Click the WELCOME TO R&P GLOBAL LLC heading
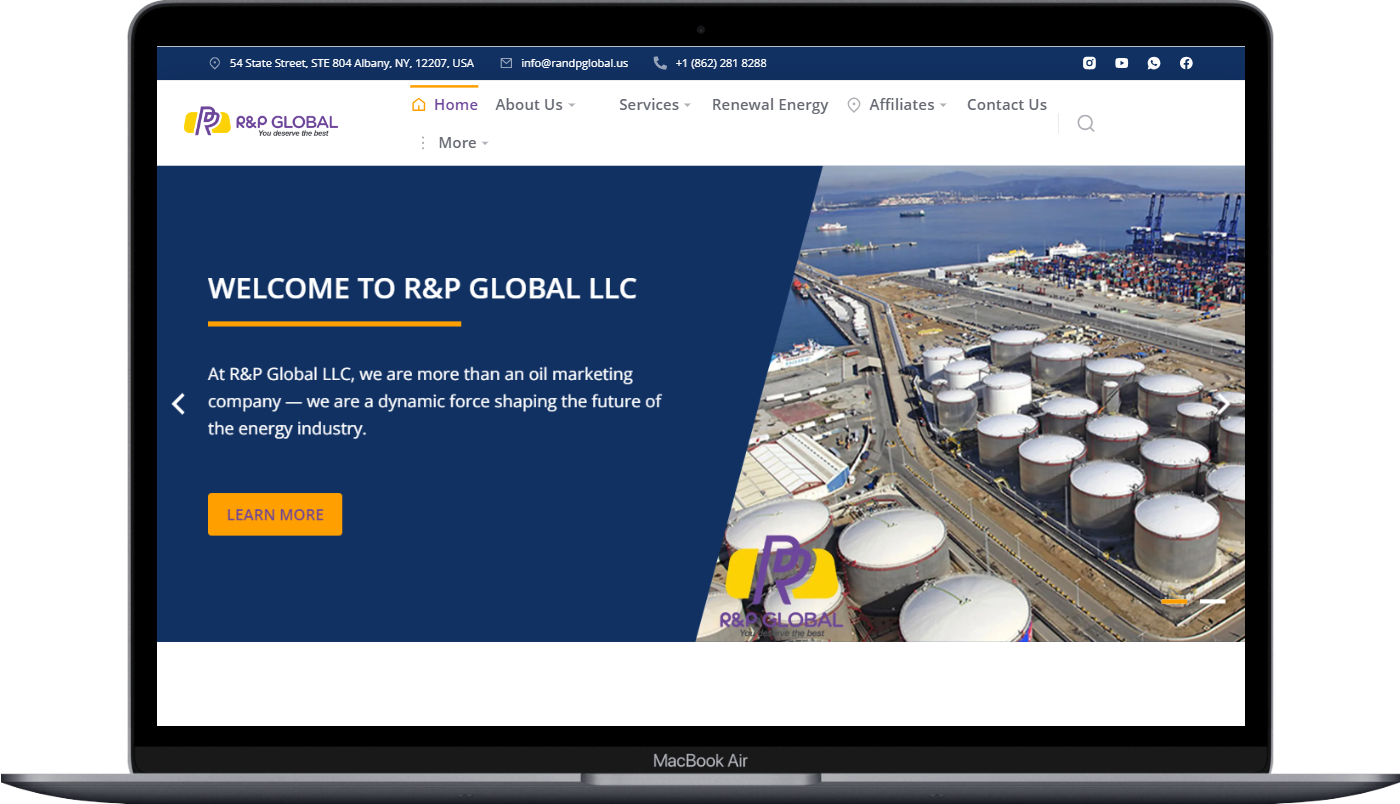This screenshot has width=1400, height=804. [x=422, y=289]
